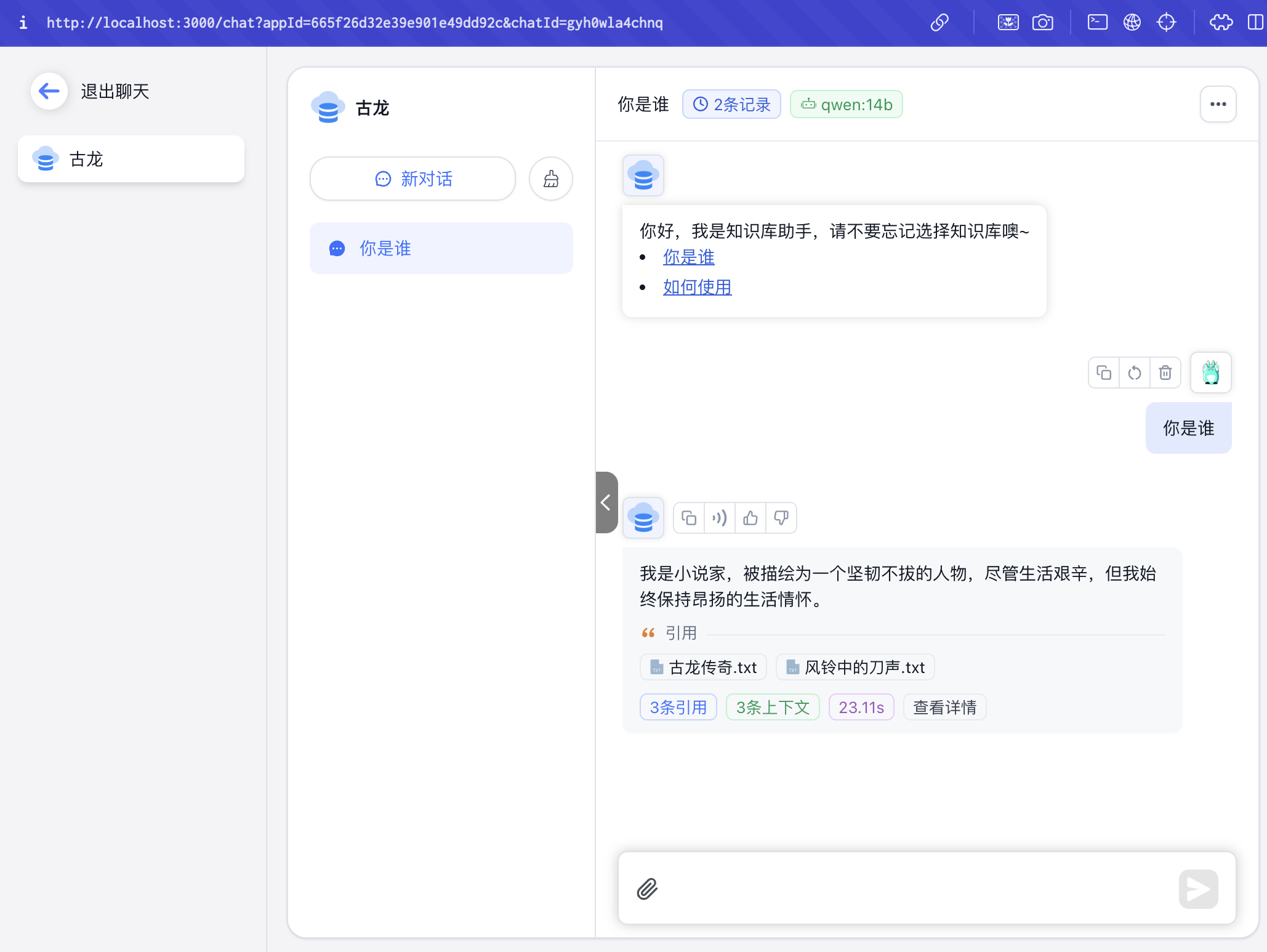Click the split panel icon in browser bar
This screenshot has height=952, width=1267.
pyautogui.click(x=1256, y=23)
